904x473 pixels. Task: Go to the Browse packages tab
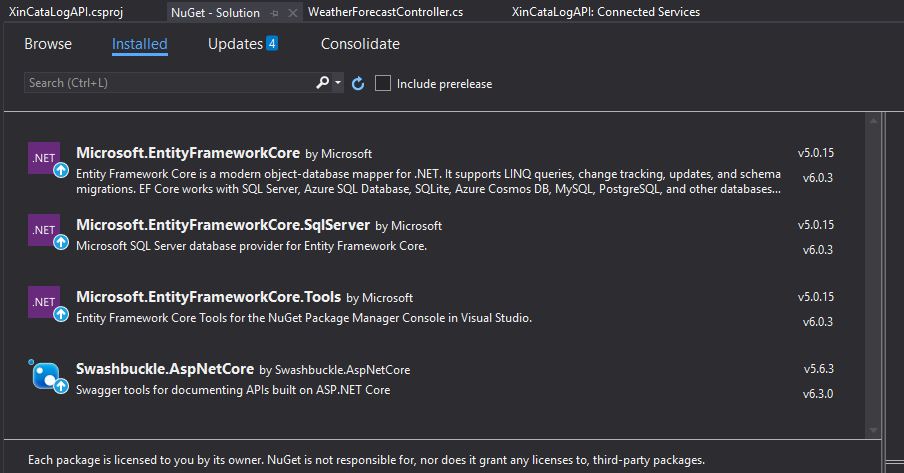point(48,44)
